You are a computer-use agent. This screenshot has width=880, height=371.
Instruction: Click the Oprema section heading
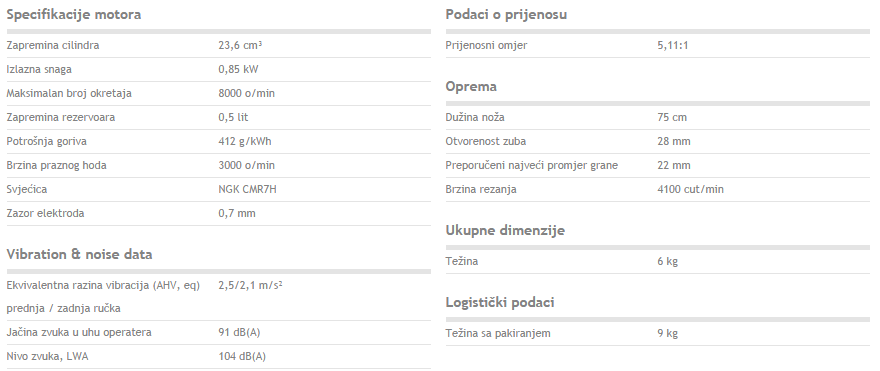[x=471, y=87]
